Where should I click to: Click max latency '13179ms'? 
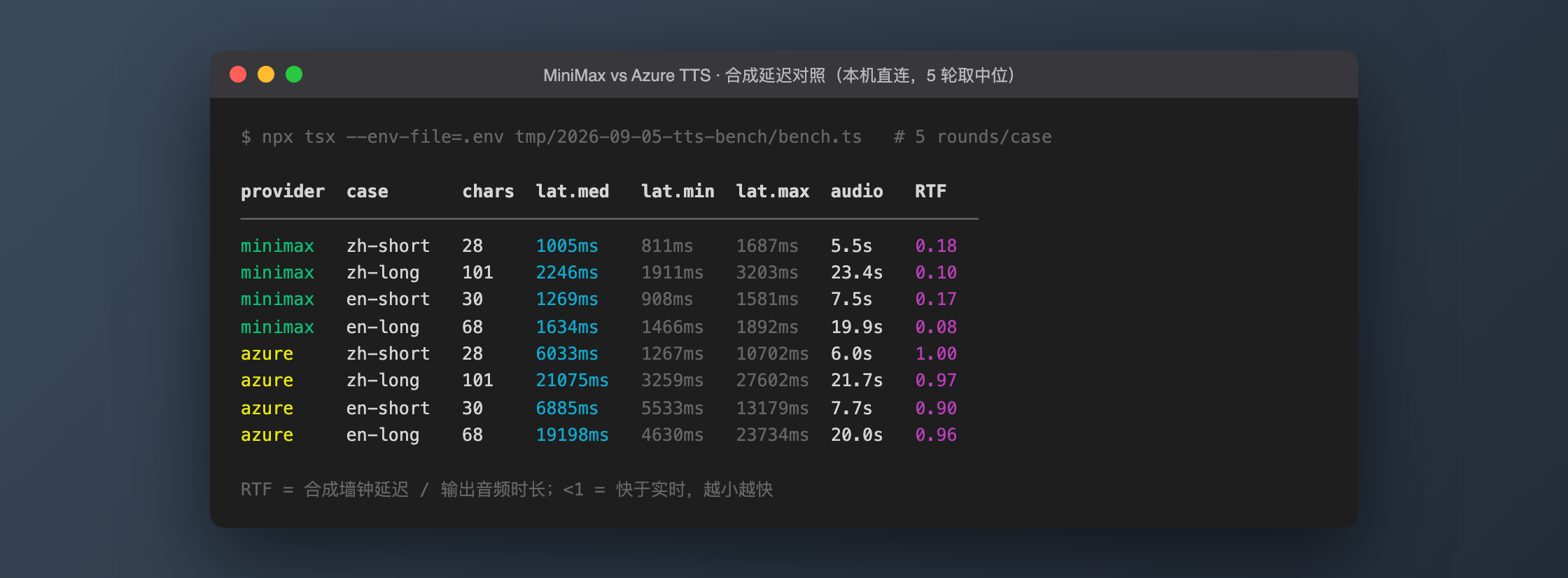(x=772, y=408)
